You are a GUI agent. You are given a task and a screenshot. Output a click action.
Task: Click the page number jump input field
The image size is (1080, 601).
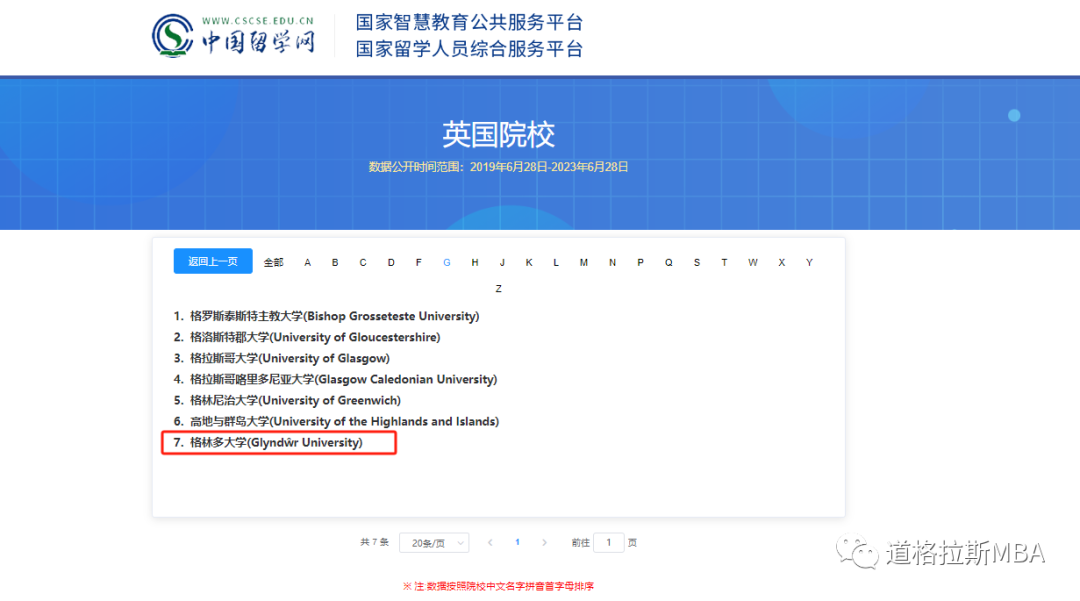(x=608, y=542)
